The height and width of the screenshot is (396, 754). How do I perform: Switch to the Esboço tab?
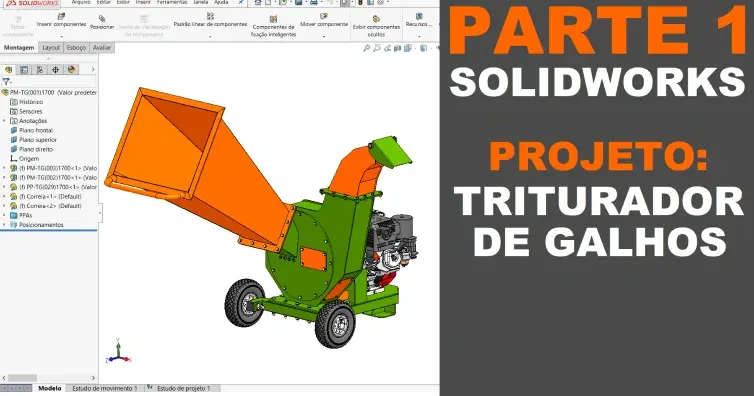tap(76, 48)
